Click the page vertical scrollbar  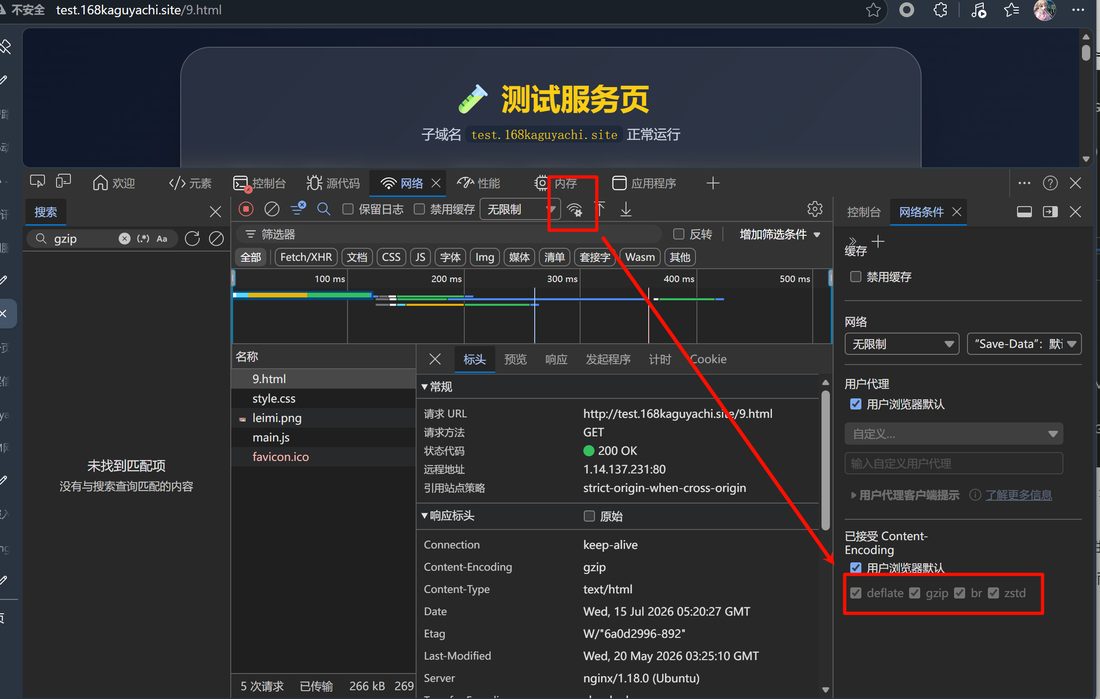(1086, 53)
